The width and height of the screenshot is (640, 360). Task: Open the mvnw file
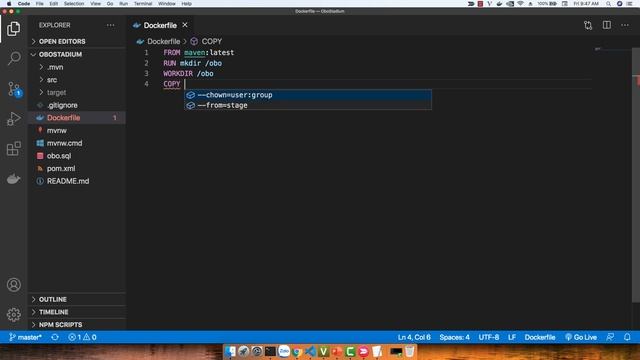click(x=77, y=130)
